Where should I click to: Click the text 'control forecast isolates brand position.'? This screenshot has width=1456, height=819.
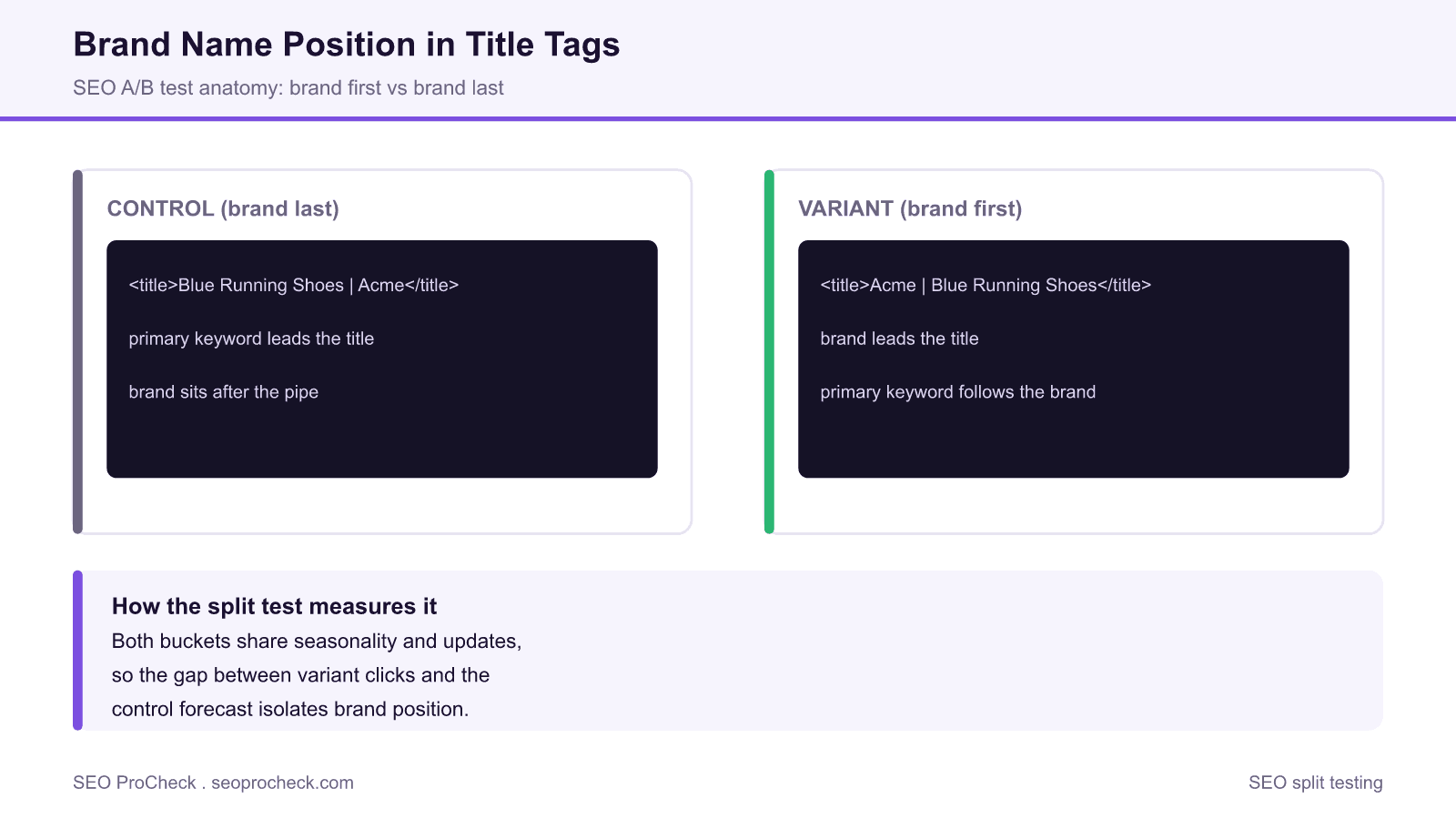click(290, 709)
